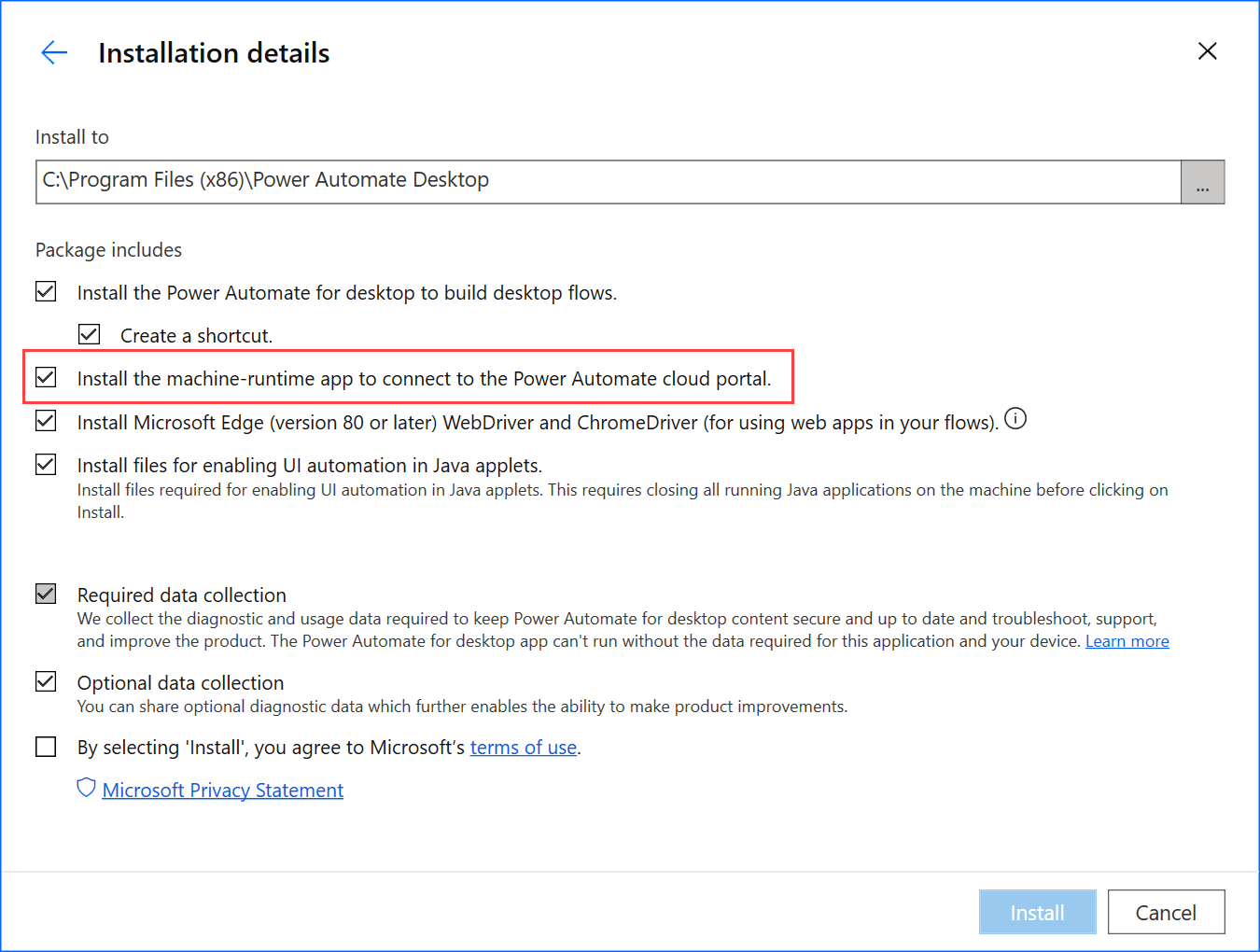
Task: Toggle the Java applets UI automation checkbox
Action: (46, 465)
